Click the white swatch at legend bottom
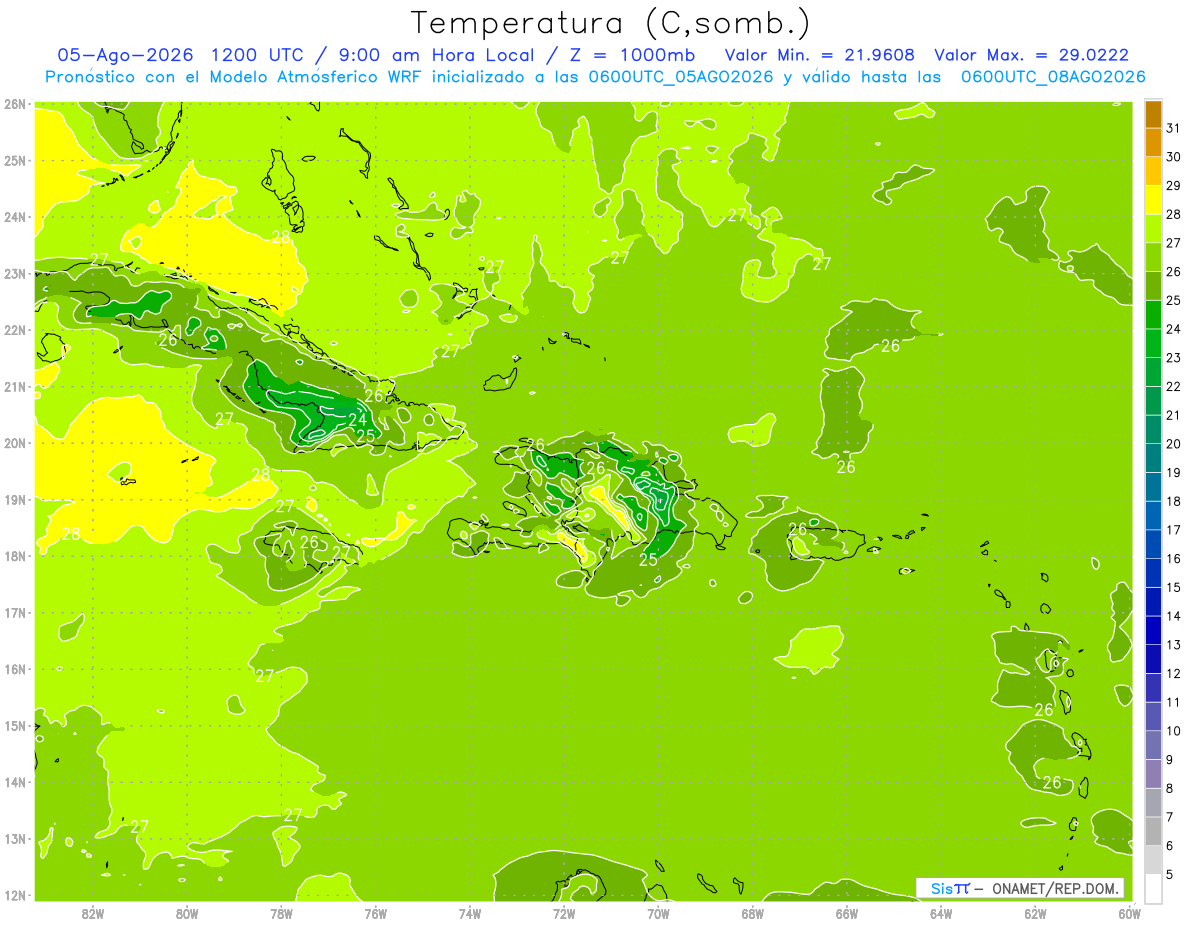1200x927 pixels. click(x=1153, y=887)
